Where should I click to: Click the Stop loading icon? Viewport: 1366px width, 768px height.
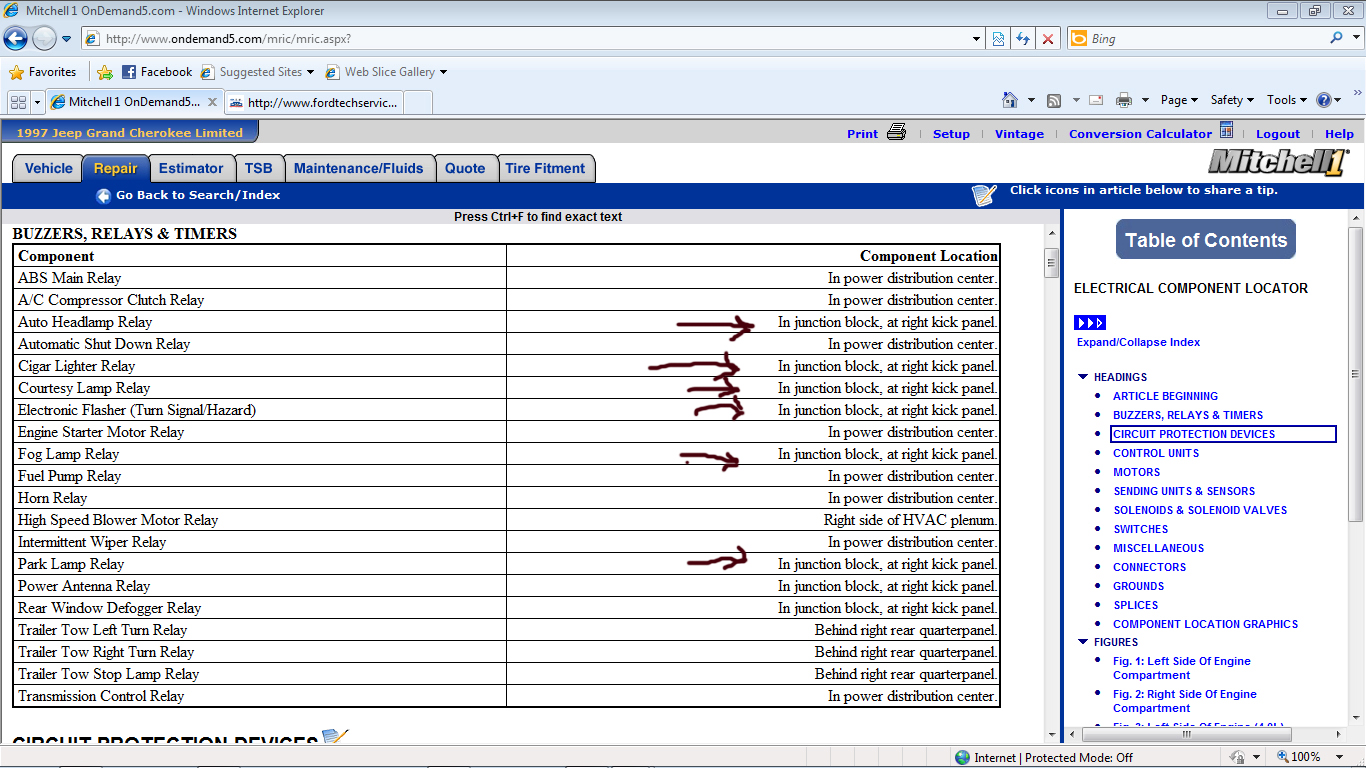pyautogui.click(x=1048, y=39)
